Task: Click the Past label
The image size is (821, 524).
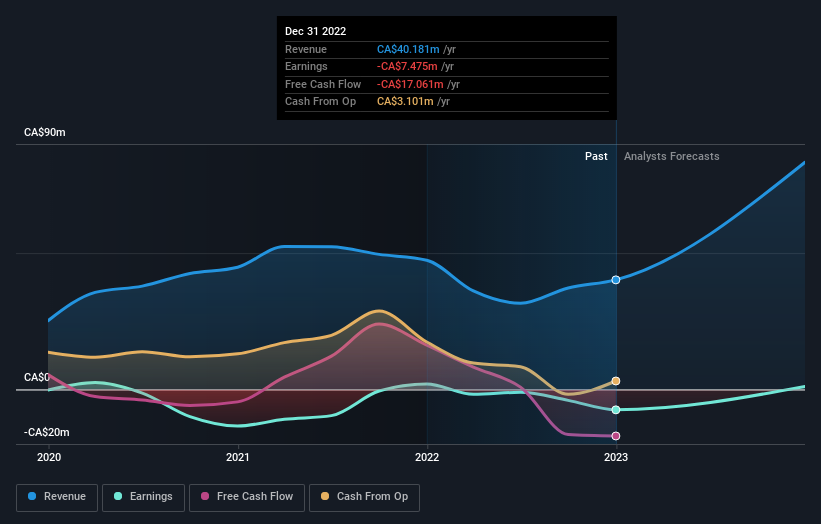Action: point(596,157)
